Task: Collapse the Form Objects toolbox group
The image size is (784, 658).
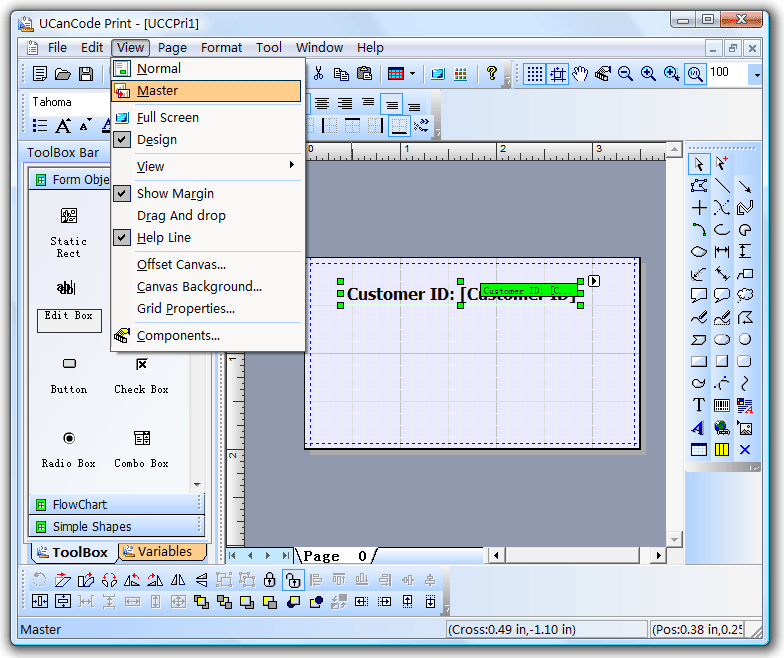Action: (x=70, y=180)
